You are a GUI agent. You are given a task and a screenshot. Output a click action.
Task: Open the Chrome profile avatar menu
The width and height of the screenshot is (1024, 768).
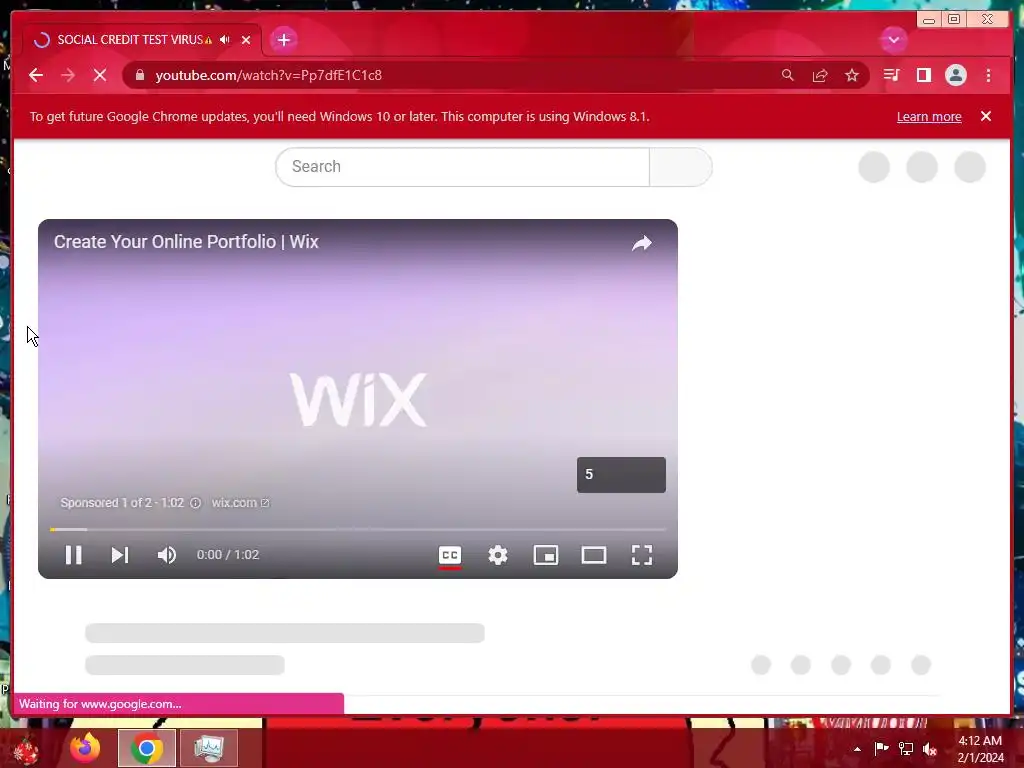[x=955, y=75]
